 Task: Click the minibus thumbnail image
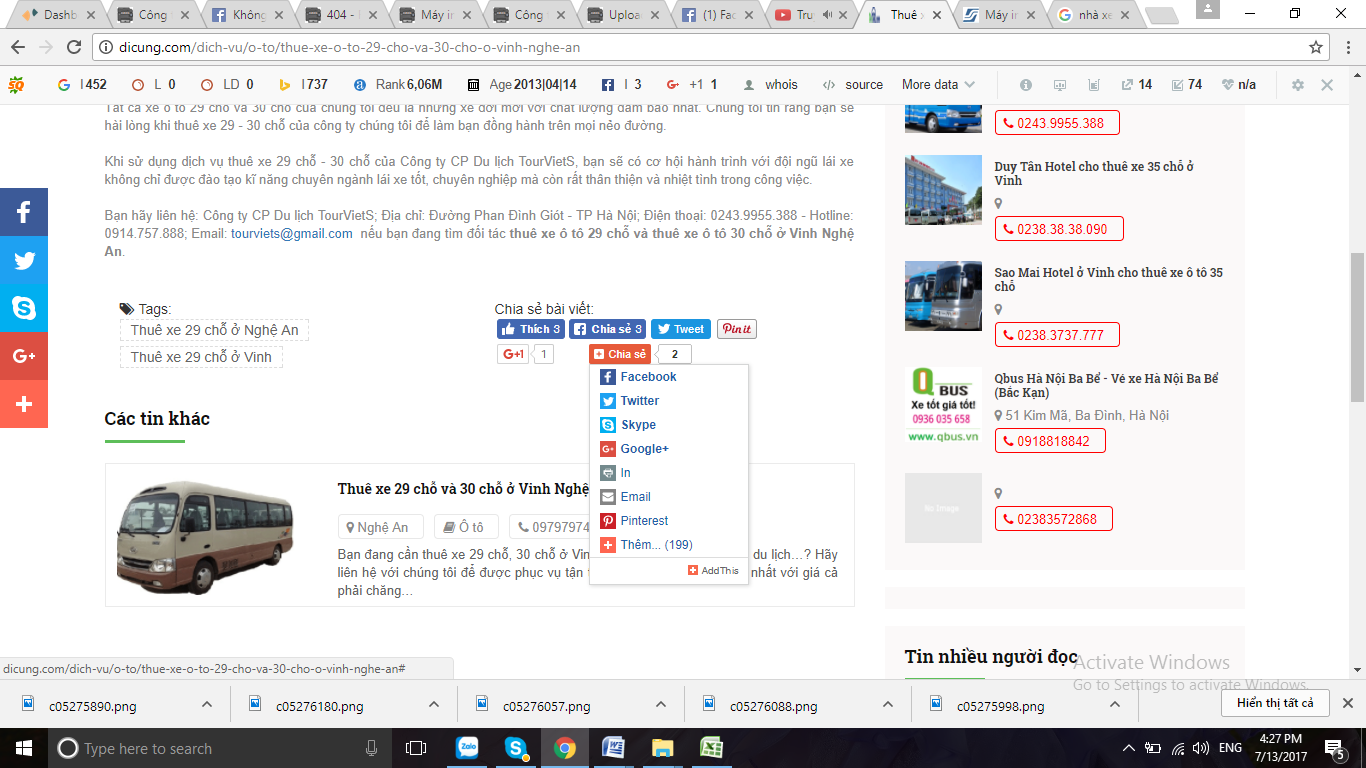pos(206,536)
